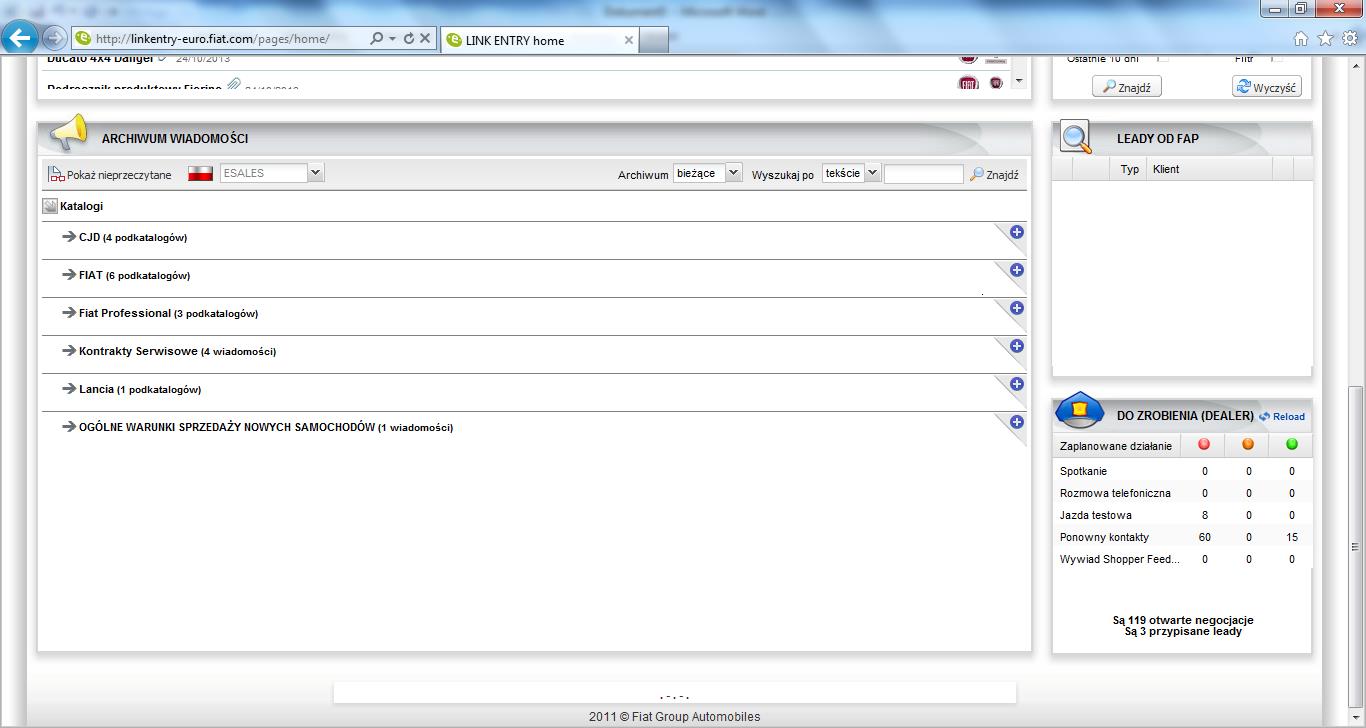Click the browser forward arrow button
The height and width of the screenshot is (728, 1366).
click(55, 38)
